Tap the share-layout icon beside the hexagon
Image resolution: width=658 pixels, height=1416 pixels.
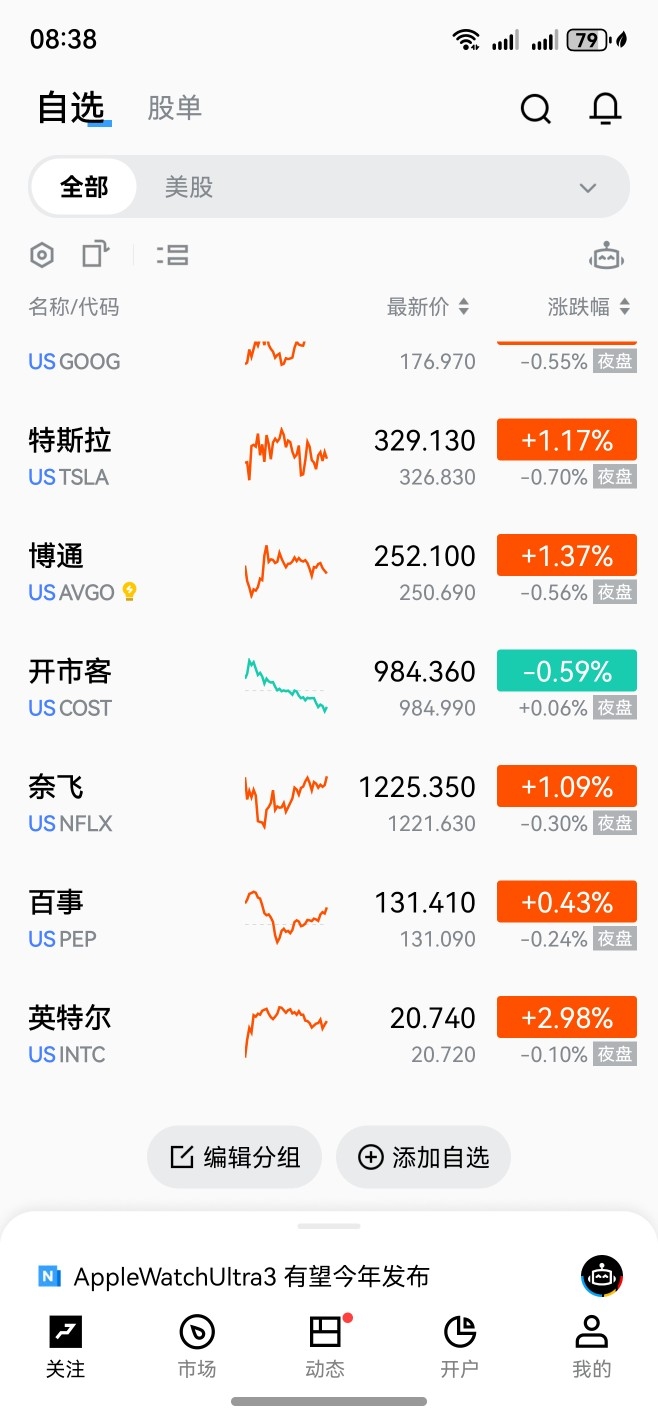[95, 254]
